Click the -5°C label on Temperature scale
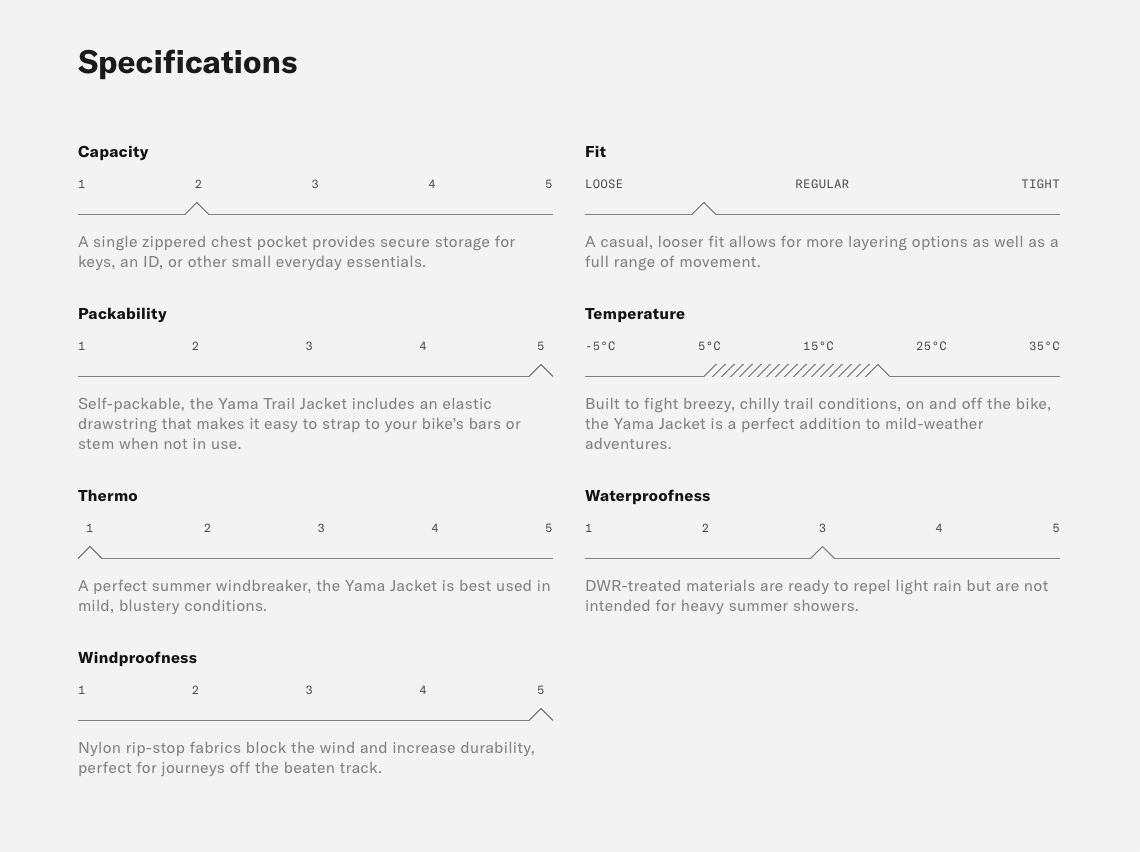The width and height of the screenshot is (1140, 852). [x=600, y=346]
